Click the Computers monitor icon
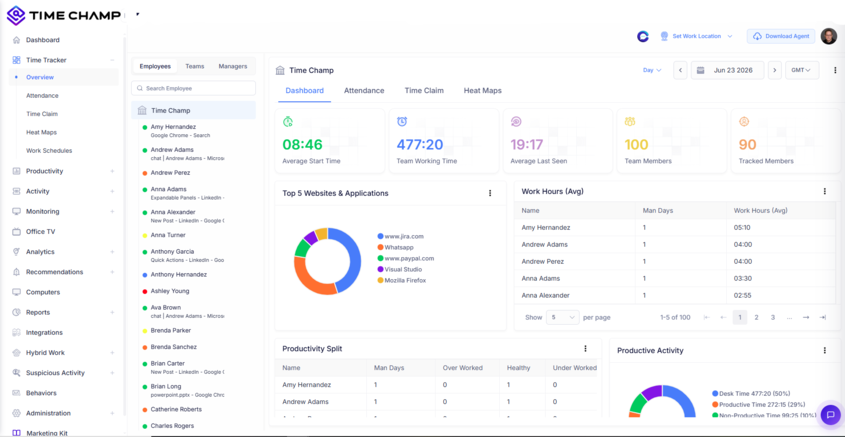845x437 pixels. coord(16,292)
